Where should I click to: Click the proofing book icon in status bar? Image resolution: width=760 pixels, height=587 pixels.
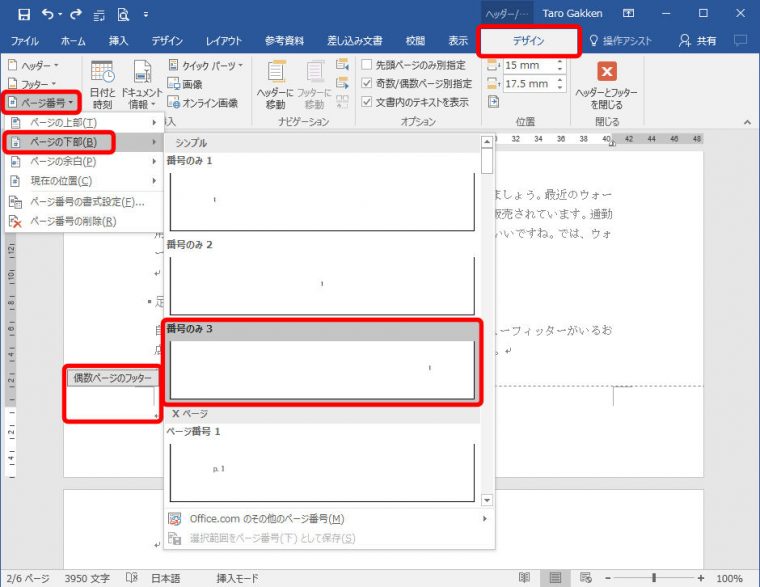131,577
